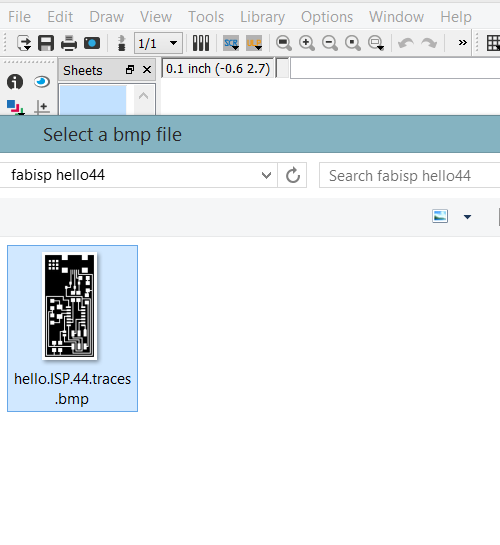The height and width of the screenshot is (545, 500).
Task: Click the zoom out magnifier icon
Action: (329, 43)
